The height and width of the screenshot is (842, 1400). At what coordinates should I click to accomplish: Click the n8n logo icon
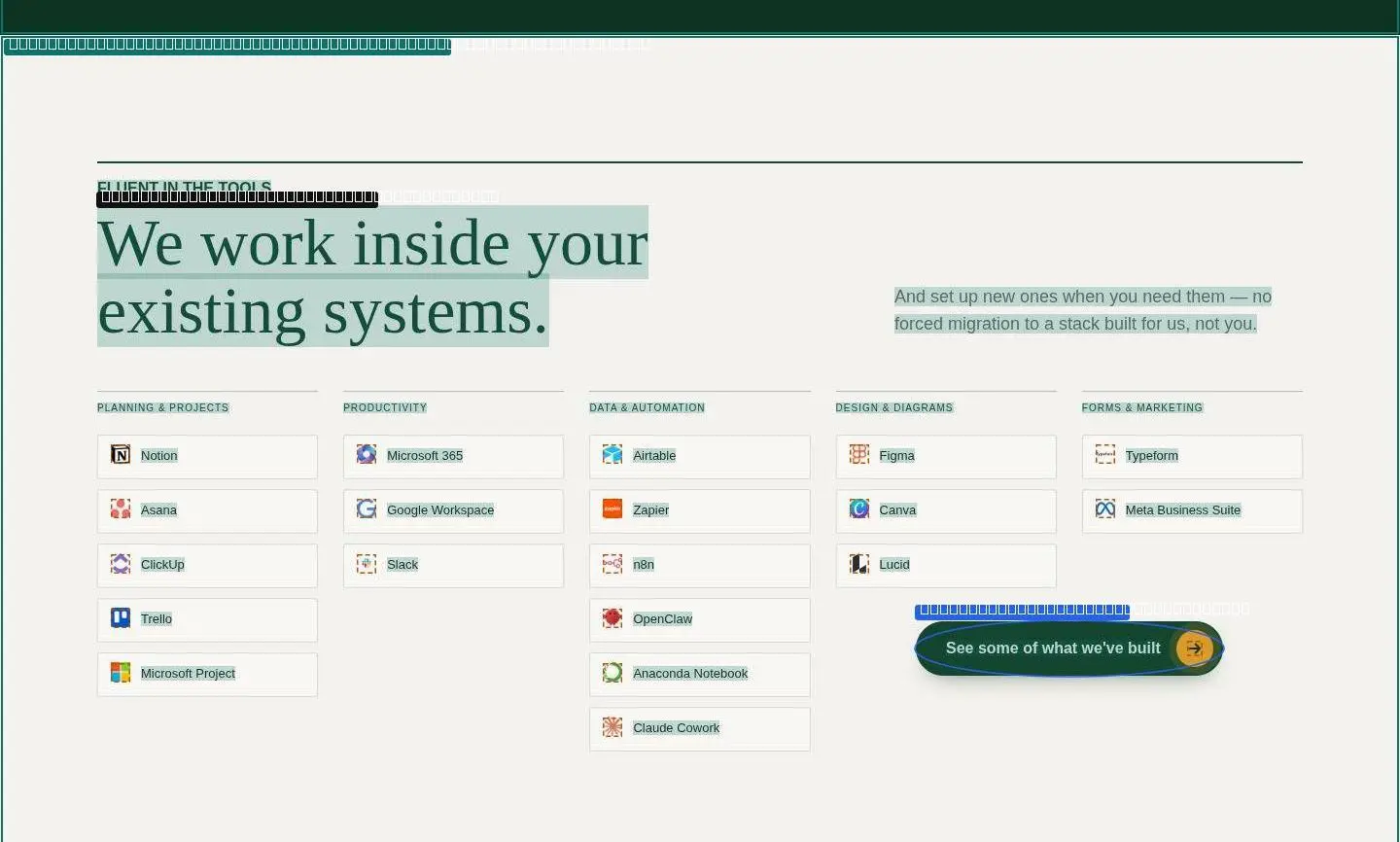612,563
